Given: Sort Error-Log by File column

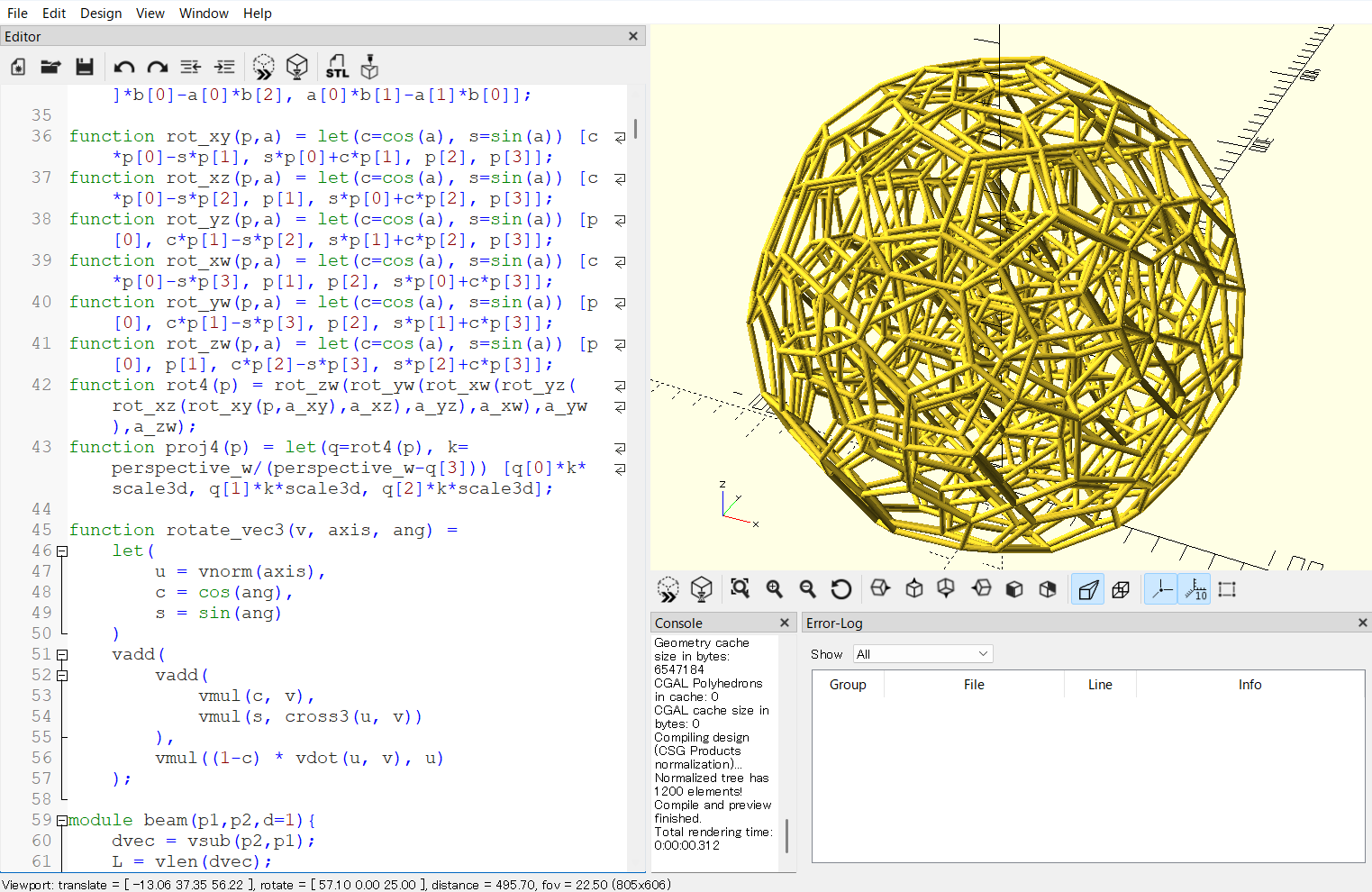Looking at the screenshot, I should click(974, 685).
